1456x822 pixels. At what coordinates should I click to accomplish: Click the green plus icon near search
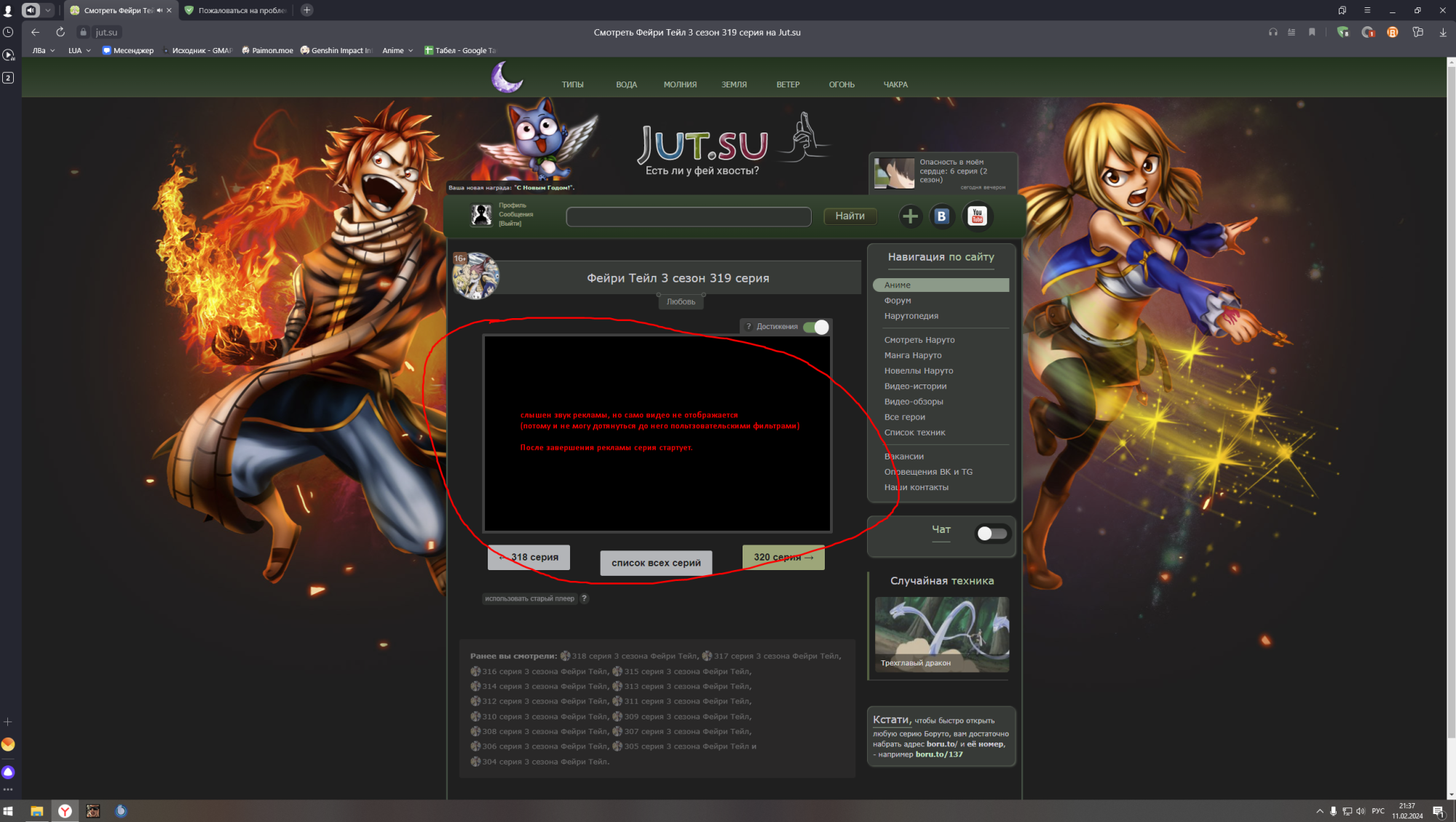[910, 216]
